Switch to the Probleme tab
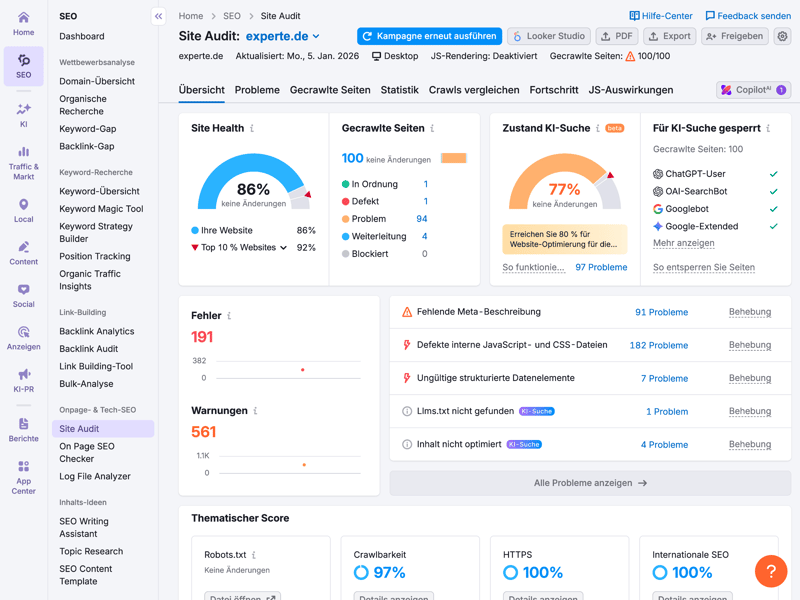This screenshot has width=800, height=600. point(257,90)
